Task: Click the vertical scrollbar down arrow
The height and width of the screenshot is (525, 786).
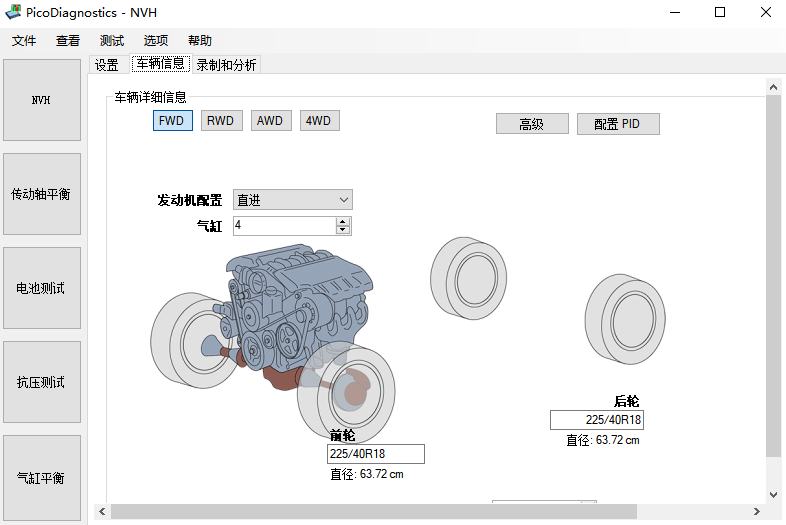Action: point(773,494)
